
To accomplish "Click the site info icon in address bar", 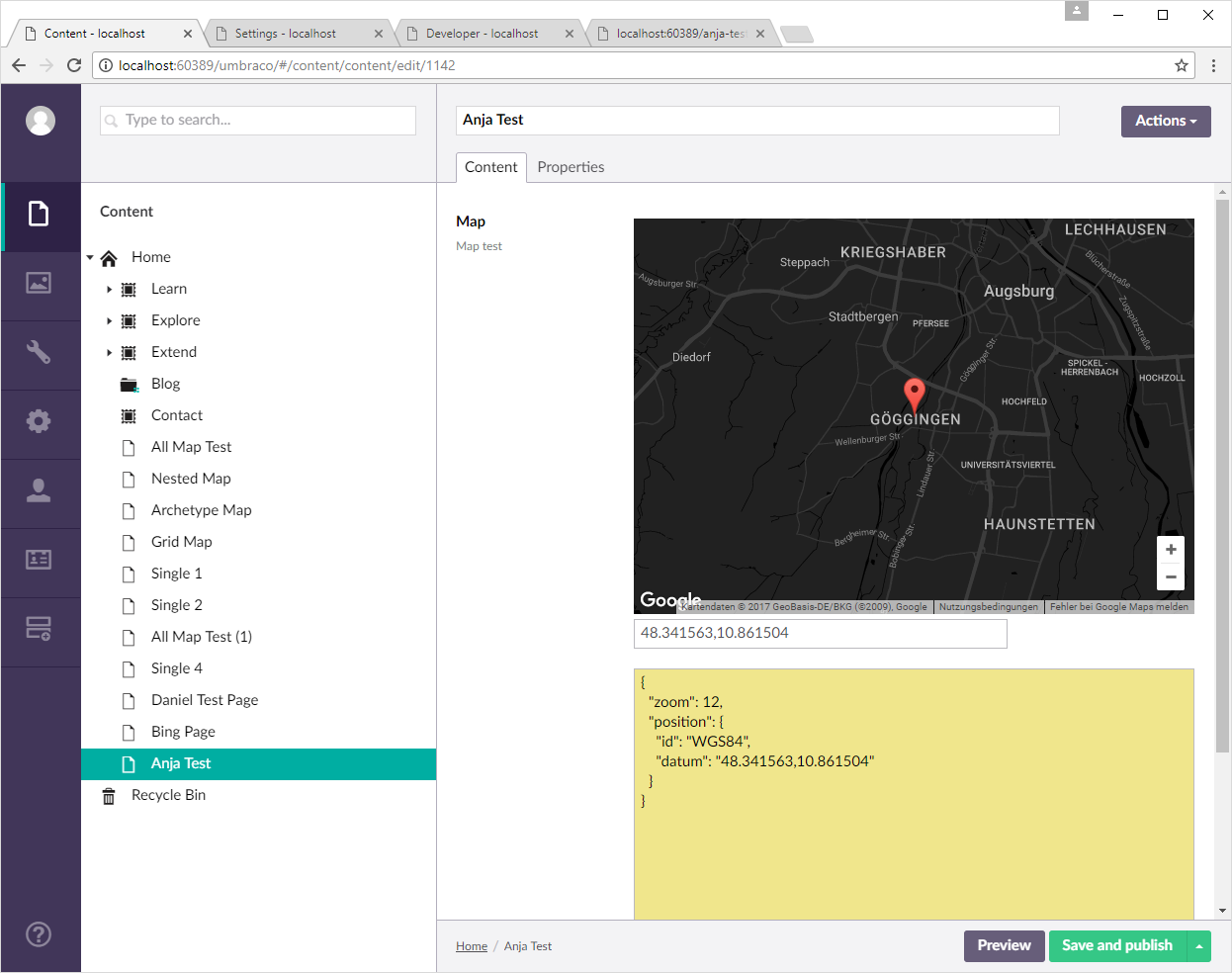I will pyautogui.click(x=106, y=65).
